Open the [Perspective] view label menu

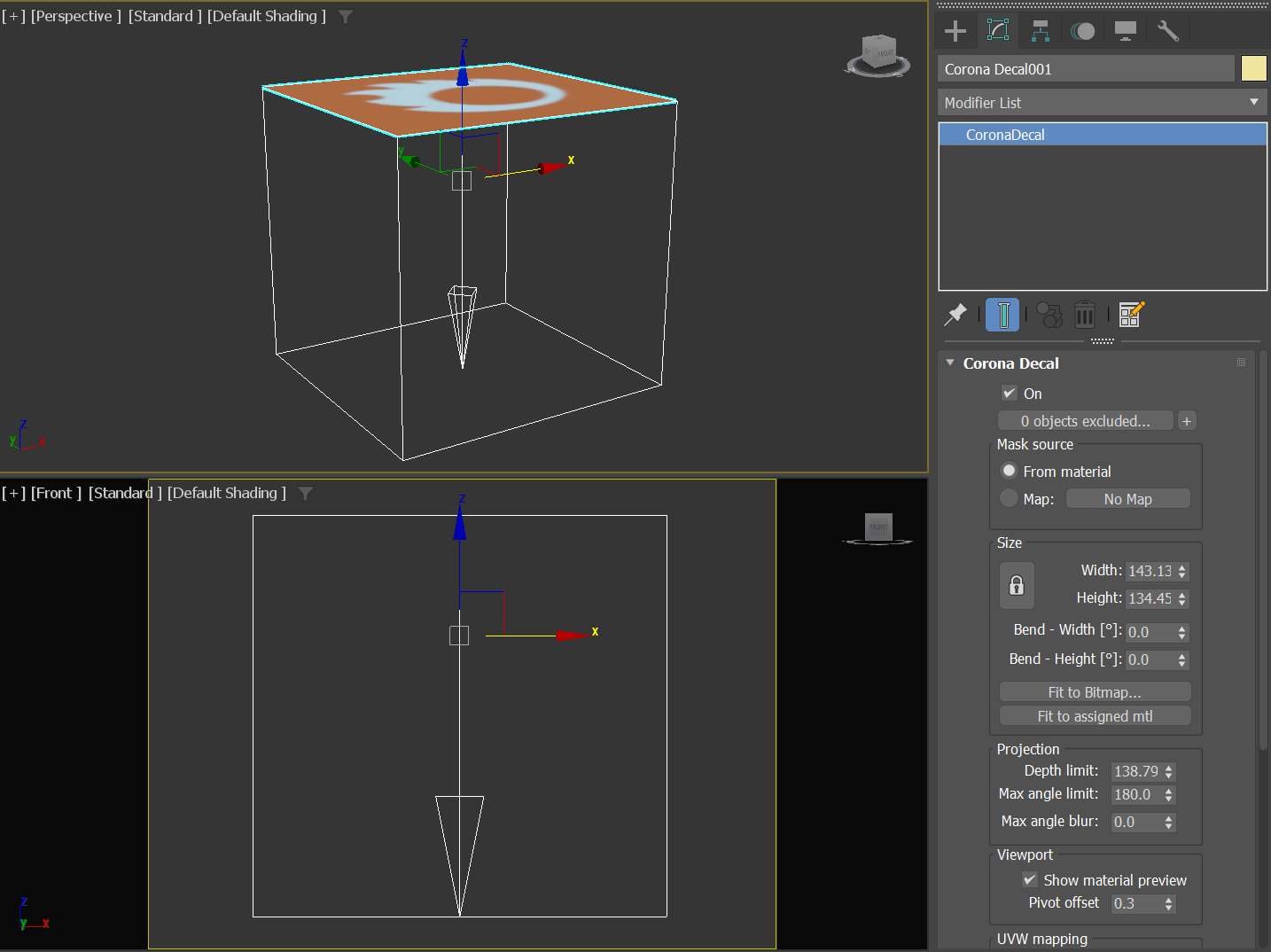pos(75,16)
